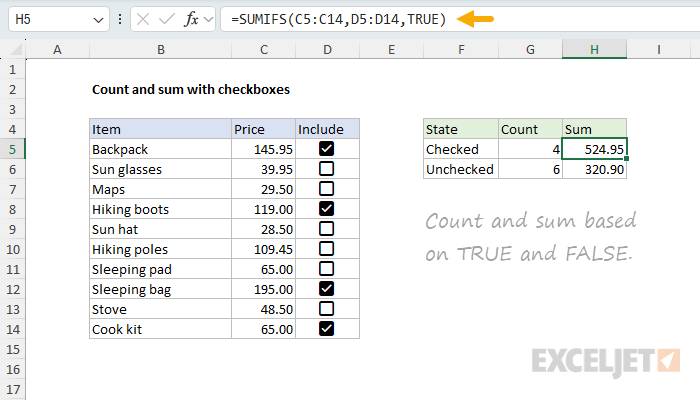Select the price cell 109.45
This screenshot has width=700, height=400.
click(263, 249)
